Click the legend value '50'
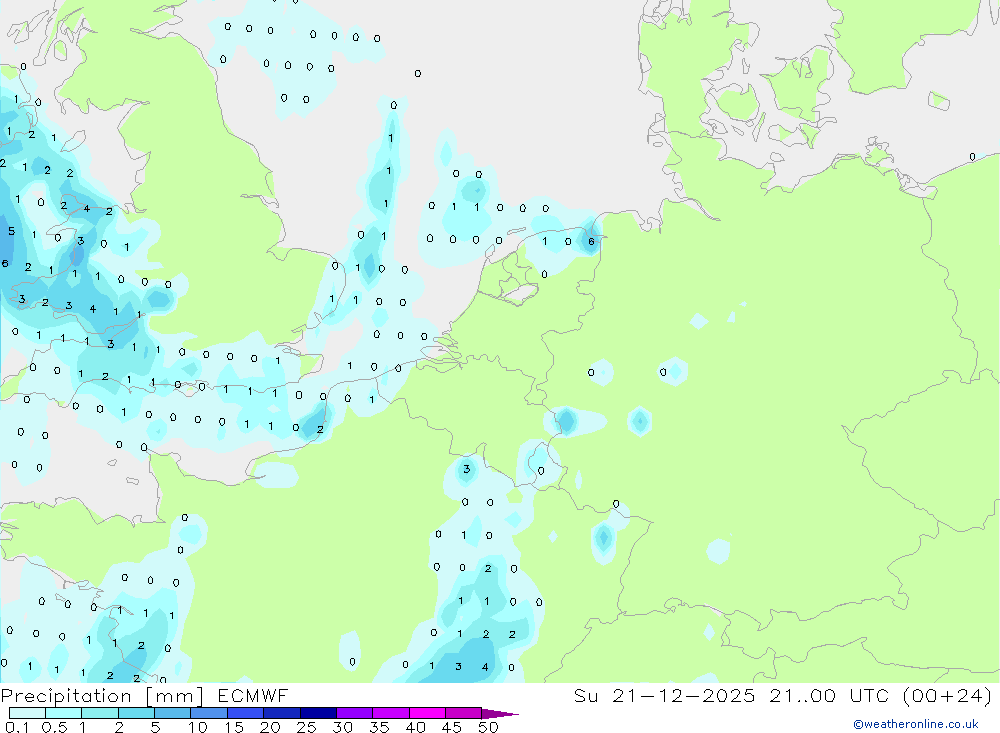 [x=488, y=727]
